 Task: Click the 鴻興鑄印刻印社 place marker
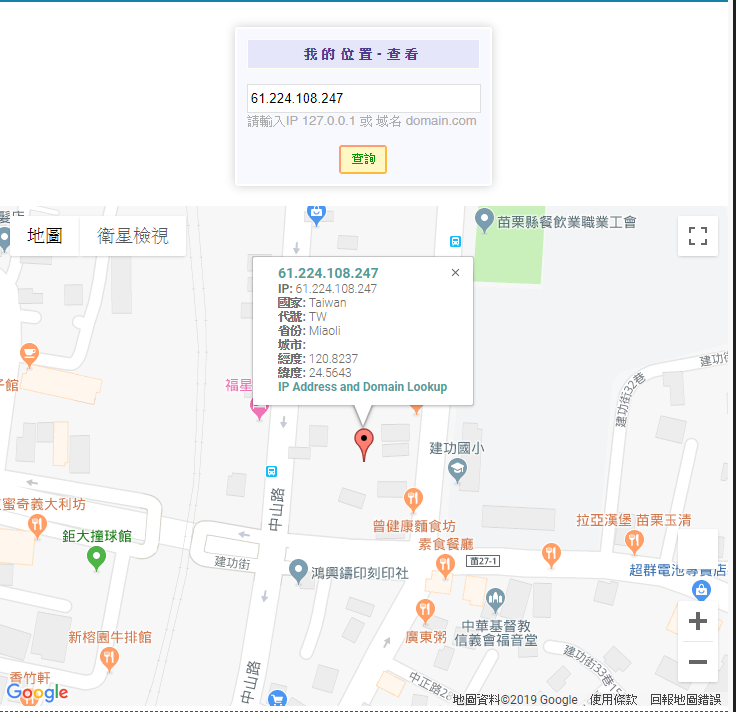click(298, 571)
